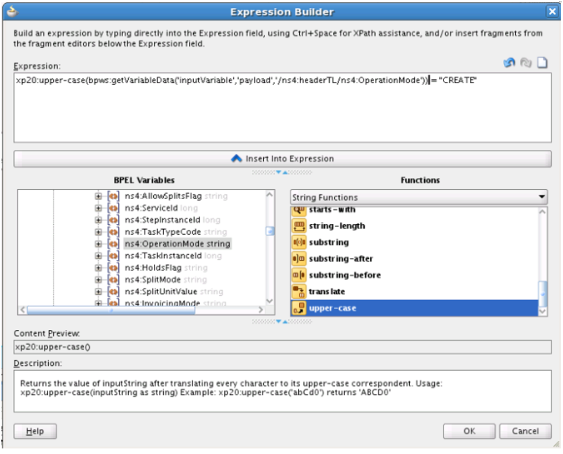Expand the ns4:TaskTypeCode node
The width and height of the screenshot is (563, 454).
point(98,232)
